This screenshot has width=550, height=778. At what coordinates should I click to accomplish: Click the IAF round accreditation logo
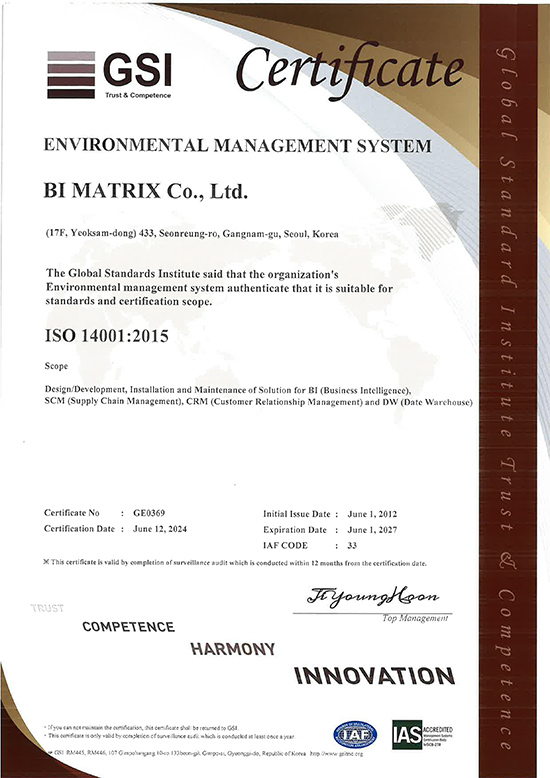pyautogui.click(x=355, y=735)
